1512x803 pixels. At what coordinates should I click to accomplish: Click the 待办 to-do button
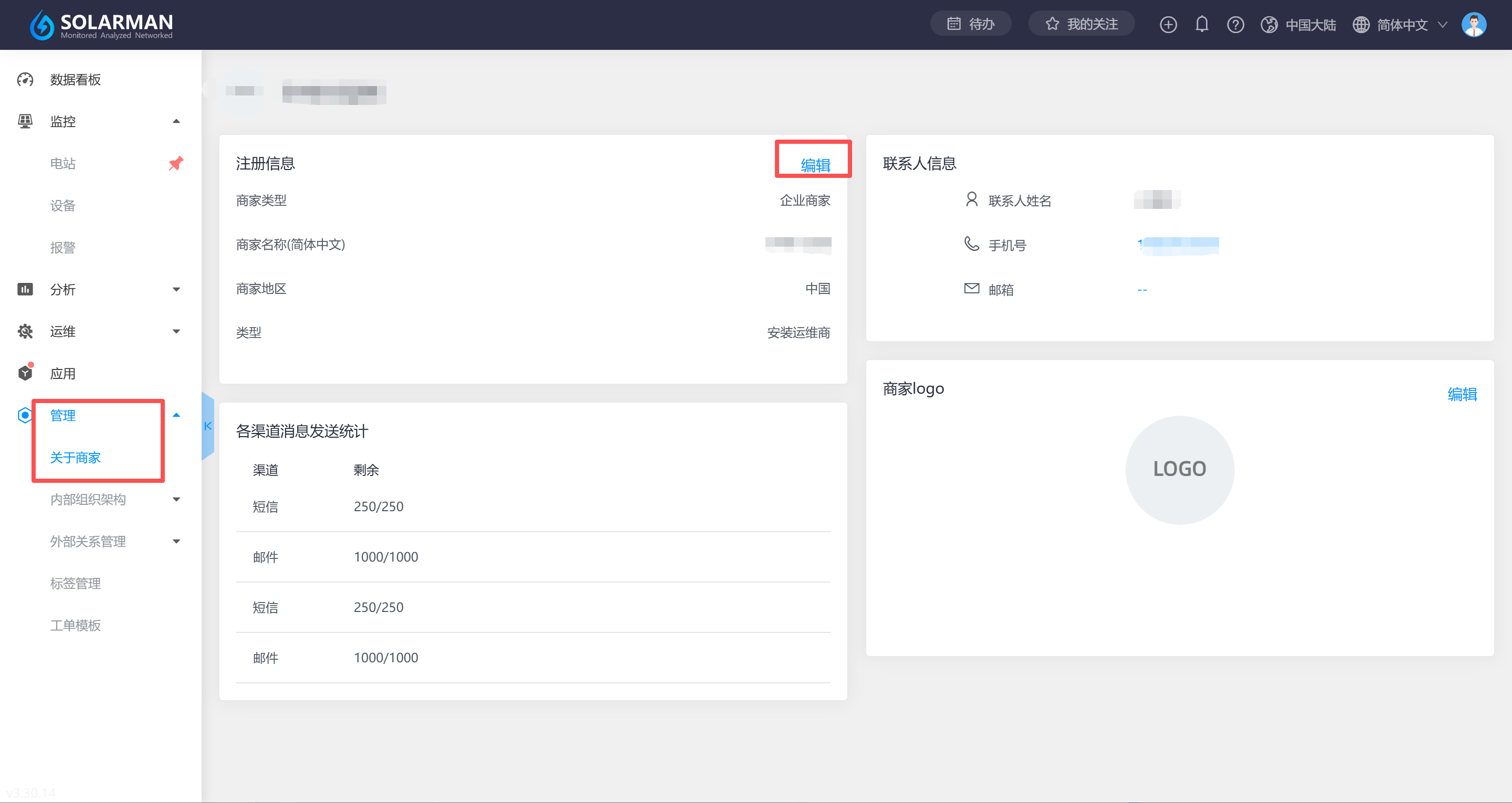(970, 24)
